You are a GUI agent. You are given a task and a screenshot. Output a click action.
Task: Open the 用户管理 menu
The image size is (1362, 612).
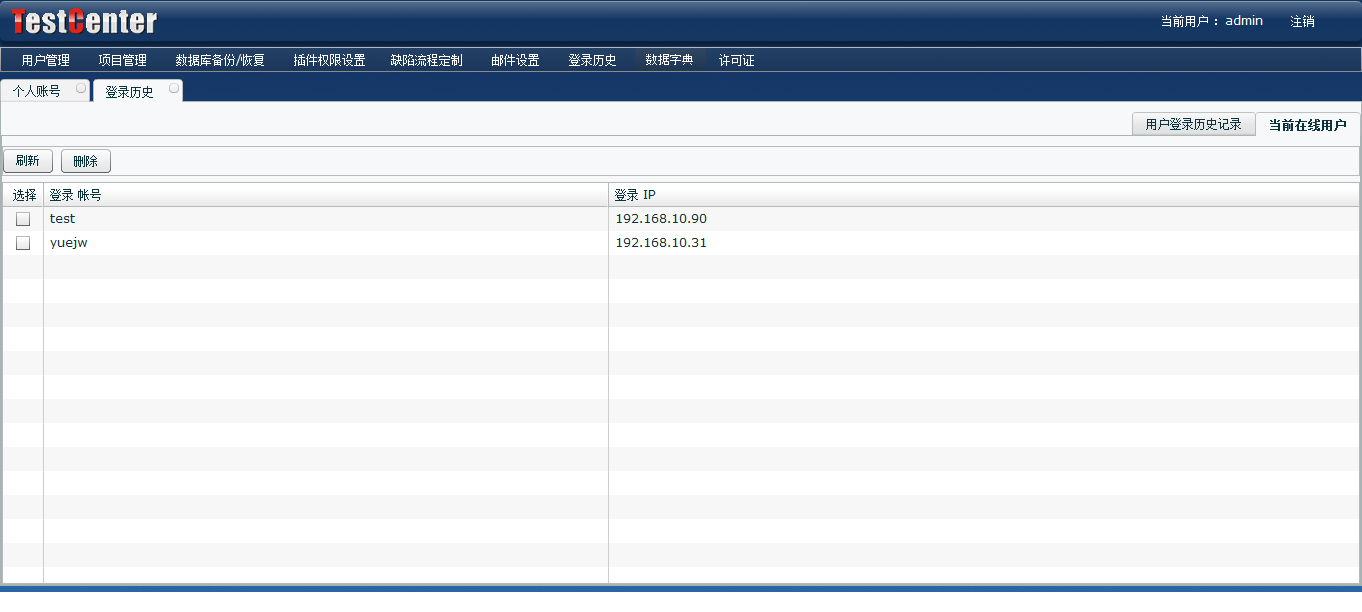(x=45, y=60)
